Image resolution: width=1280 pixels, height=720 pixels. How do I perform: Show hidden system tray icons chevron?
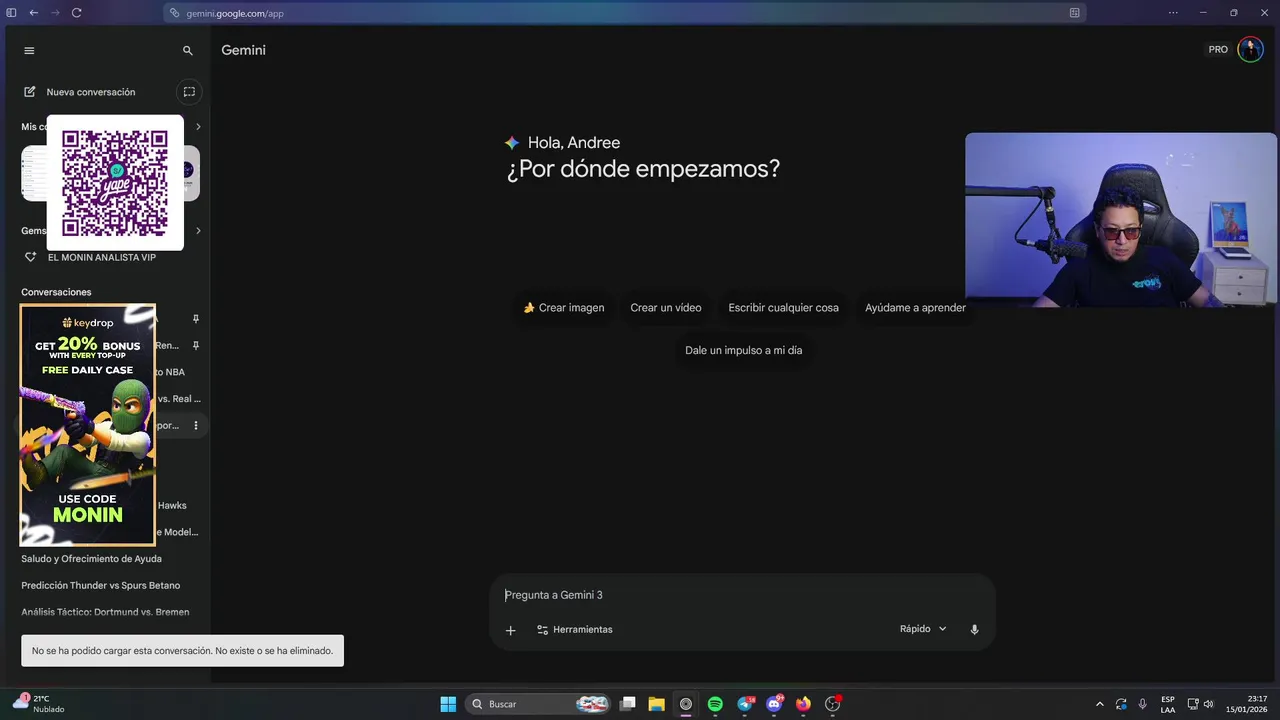tap(1100, 704)
